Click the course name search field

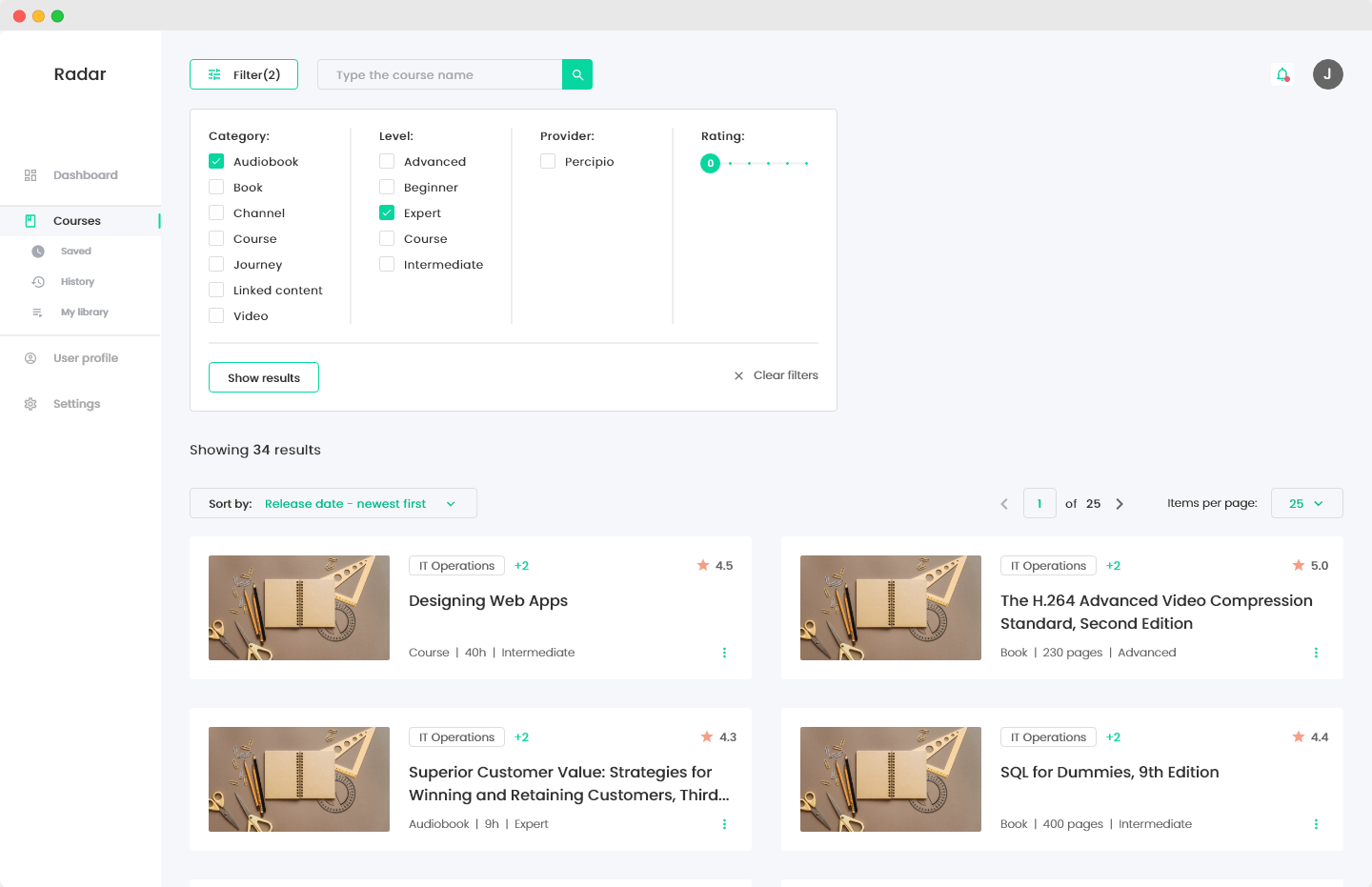pyautogui.click(x=438, y=73)
